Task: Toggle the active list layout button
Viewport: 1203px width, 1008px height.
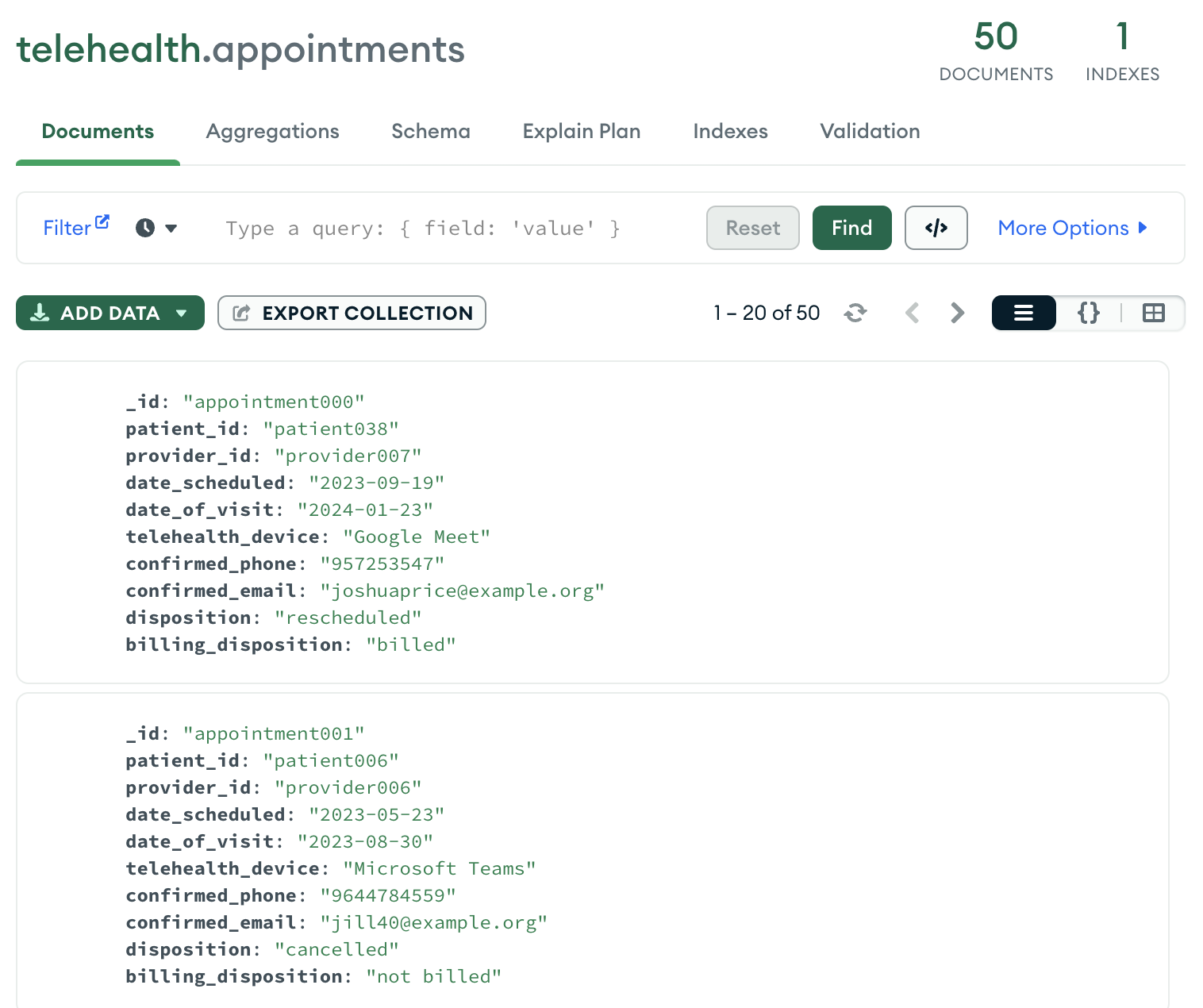Action: point(1023,313)
